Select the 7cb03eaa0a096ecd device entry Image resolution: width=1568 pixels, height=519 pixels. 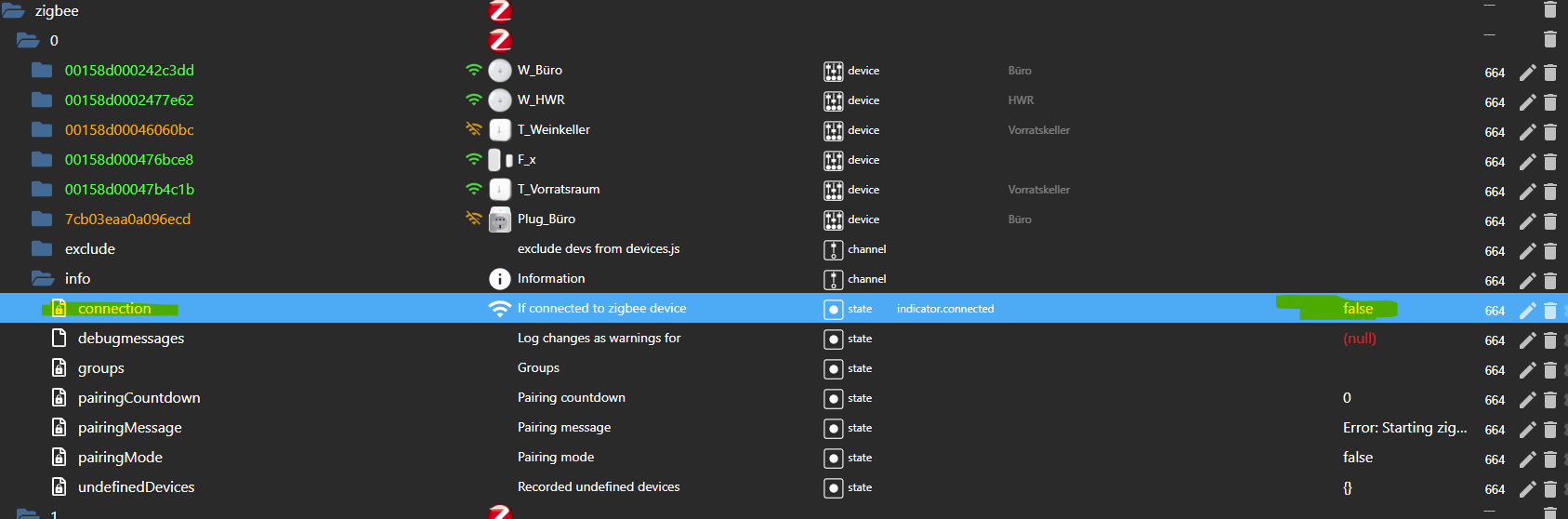(127, 220)
